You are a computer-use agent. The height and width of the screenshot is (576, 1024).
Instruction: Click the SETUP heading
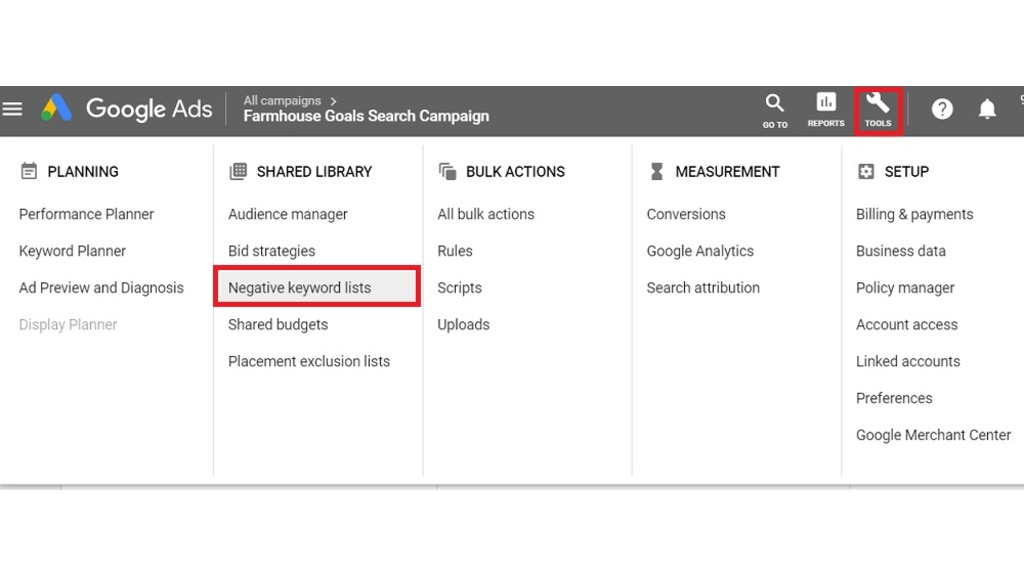coord(906,172)
